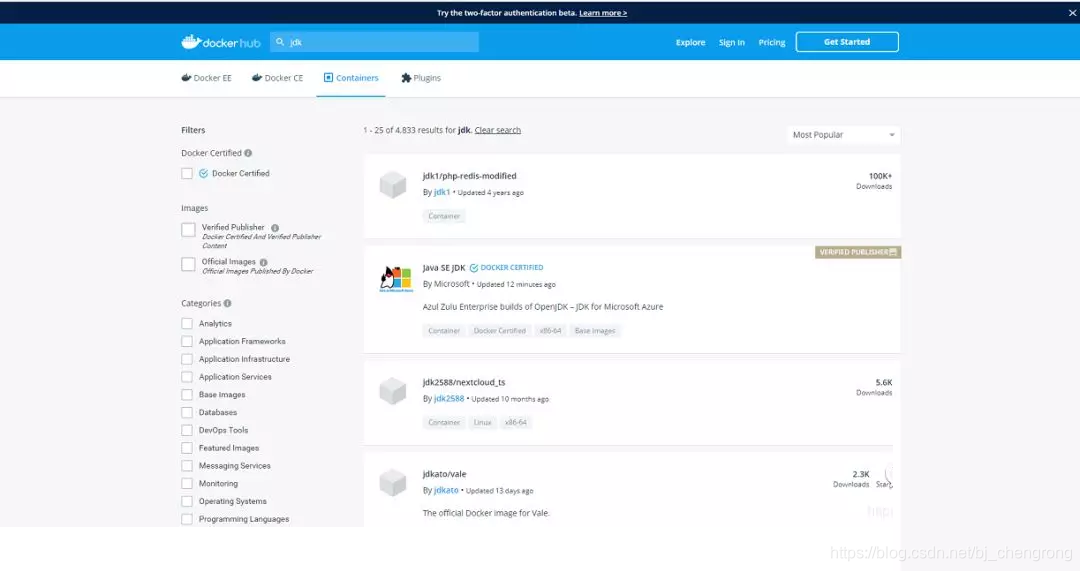Tick the DevOps Tools checkbox
Image resolution: width=1081 pixels, height=571 pixels.
coord(187,430)
